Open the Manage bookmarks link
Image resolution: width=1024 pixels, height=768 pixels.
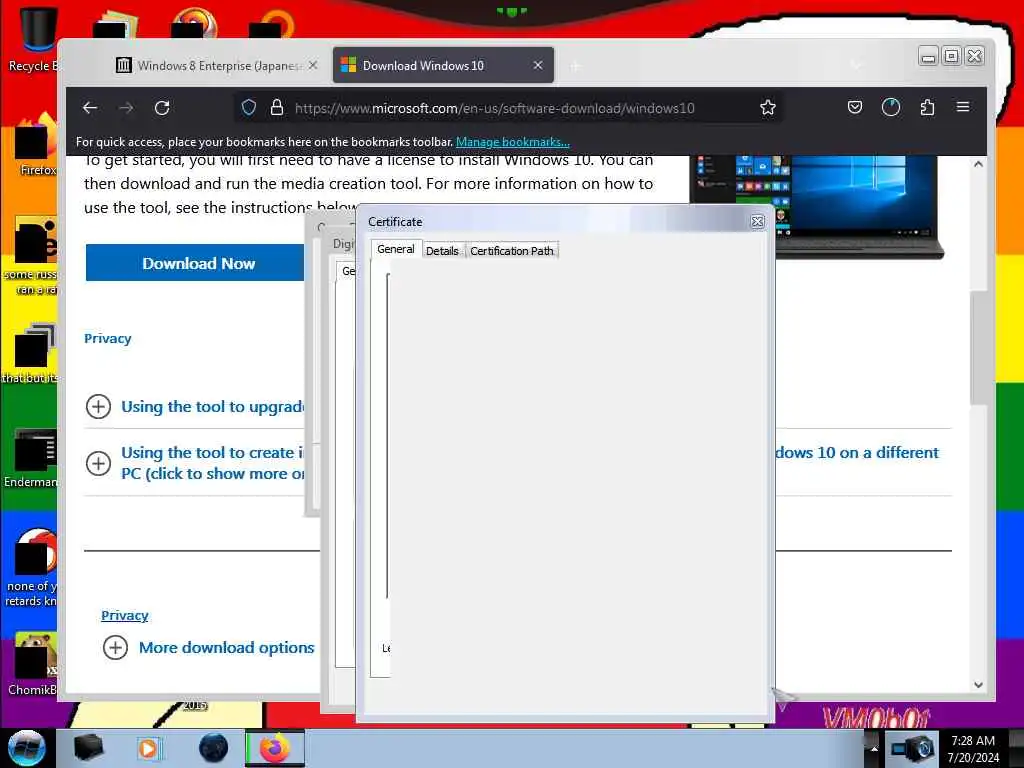[x=513, y=142]
